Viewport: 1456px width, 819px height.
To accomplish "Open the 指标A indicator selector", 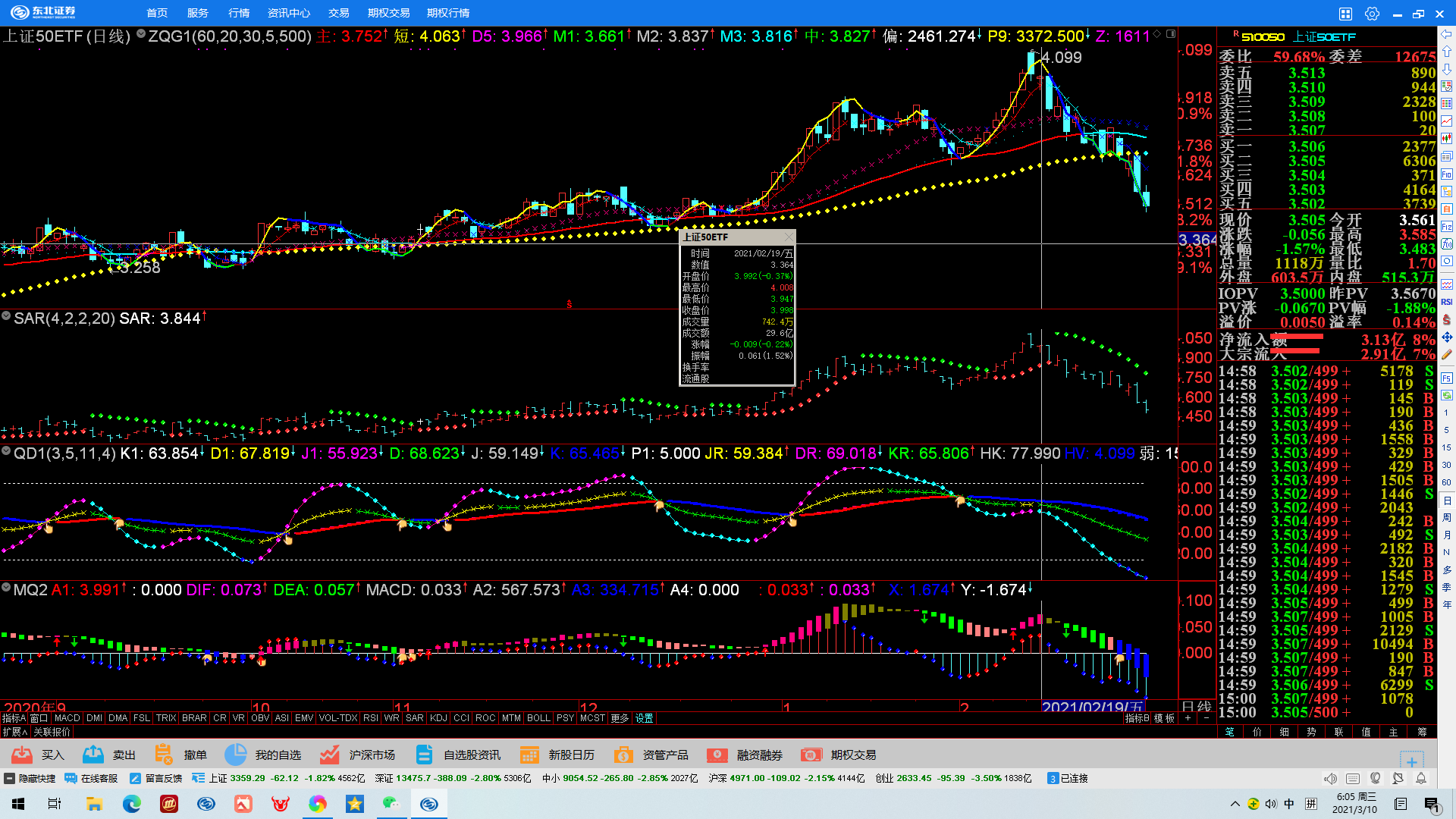I will 14,718.
